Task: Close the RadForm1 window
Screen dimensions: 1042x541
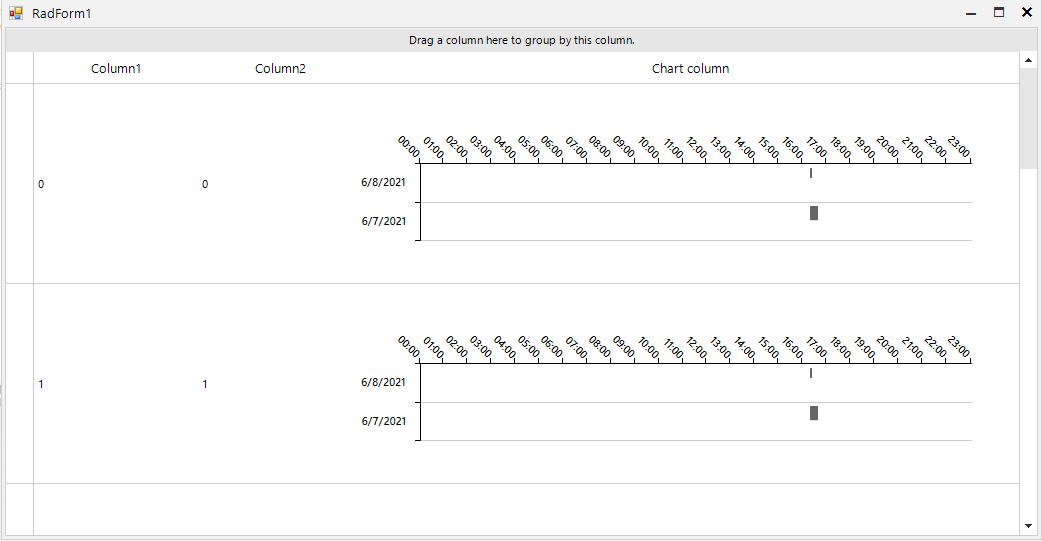Action: click(1026, 13)
